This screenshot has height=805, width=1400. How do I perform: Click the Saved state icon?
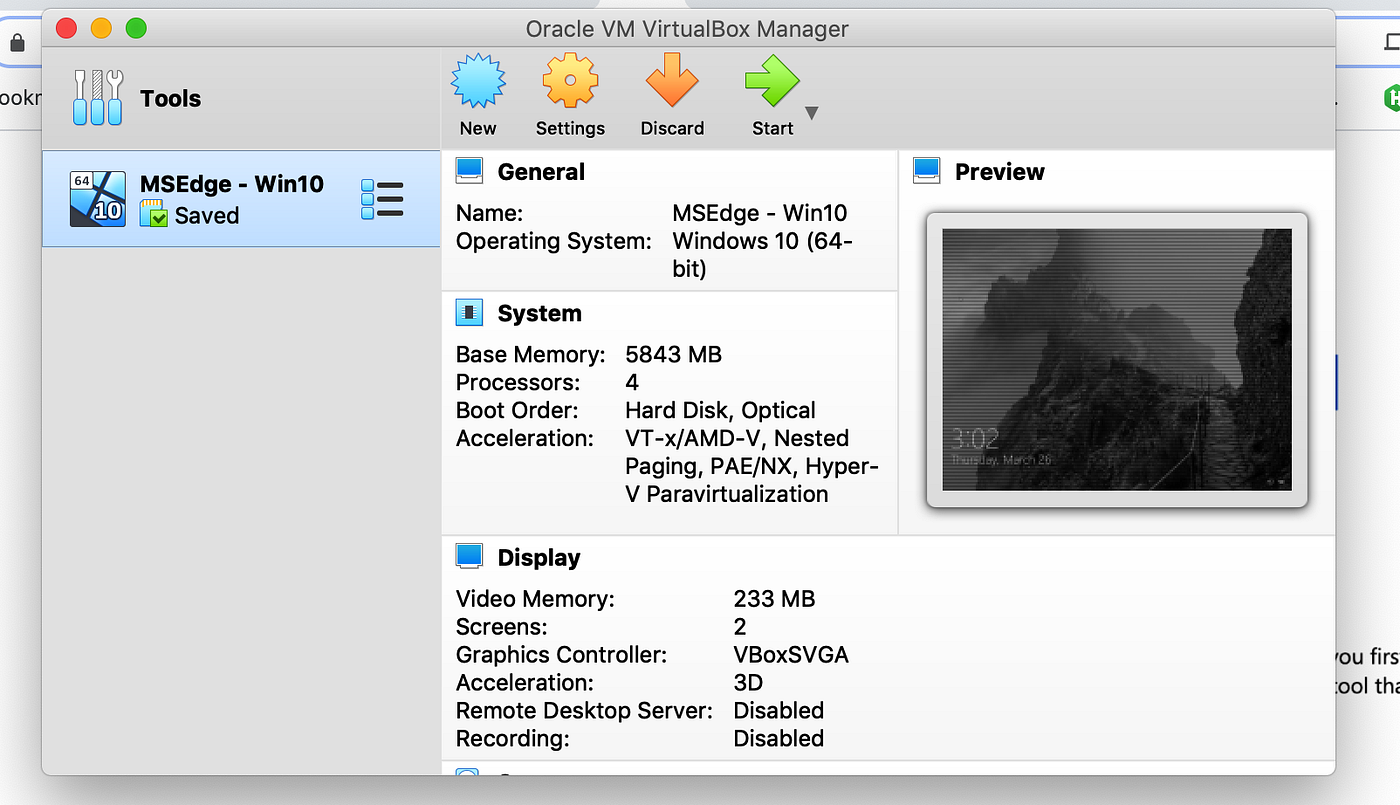point(153,213)
